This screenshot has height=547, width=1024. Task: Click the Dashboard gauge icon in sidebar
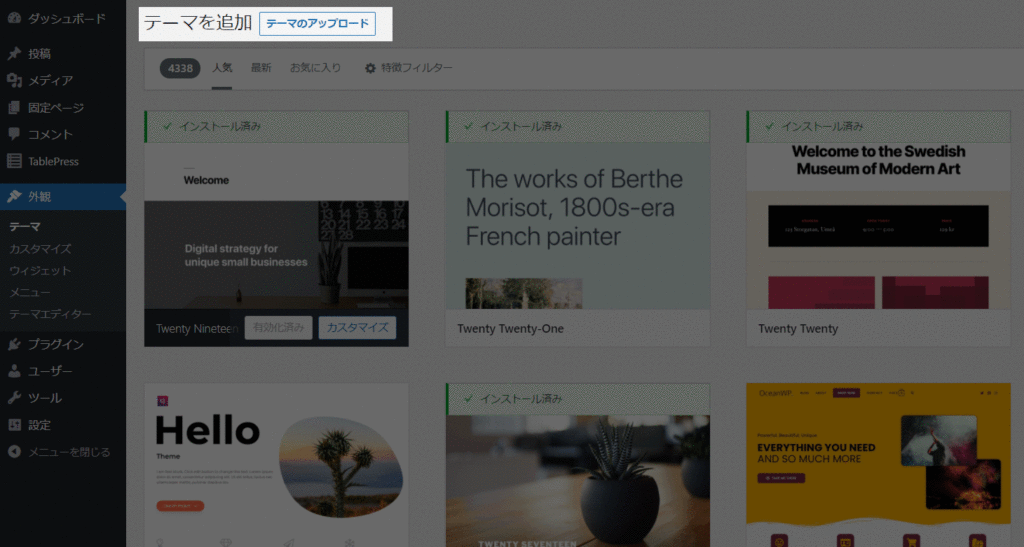click(14, 18)
